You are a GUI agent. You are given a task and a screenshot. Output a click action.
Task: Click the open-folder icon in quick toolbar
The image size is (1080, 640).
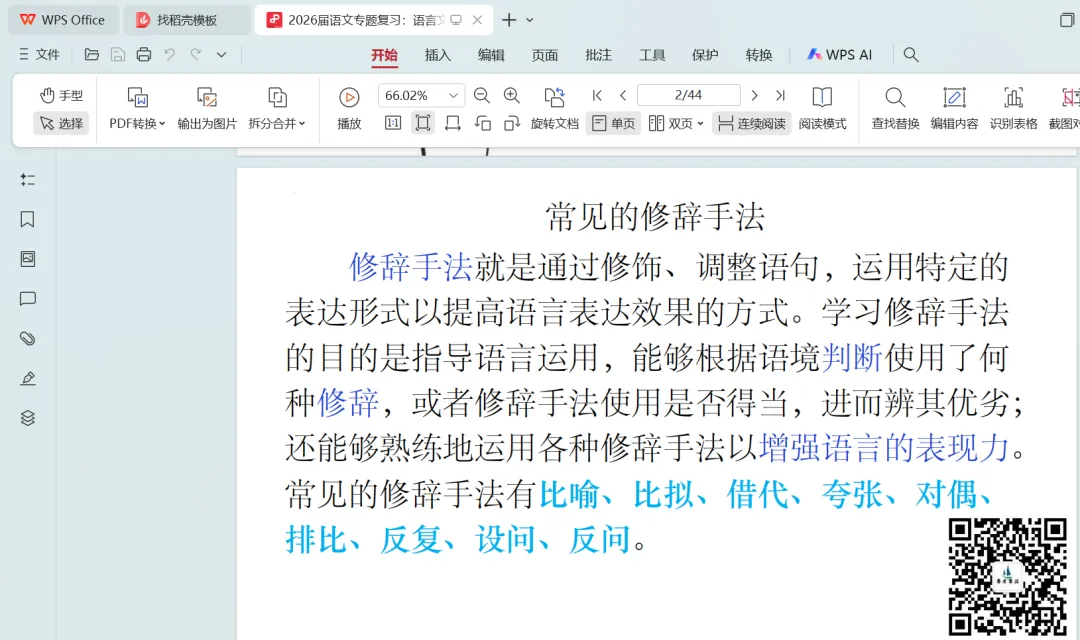point(92,54)
